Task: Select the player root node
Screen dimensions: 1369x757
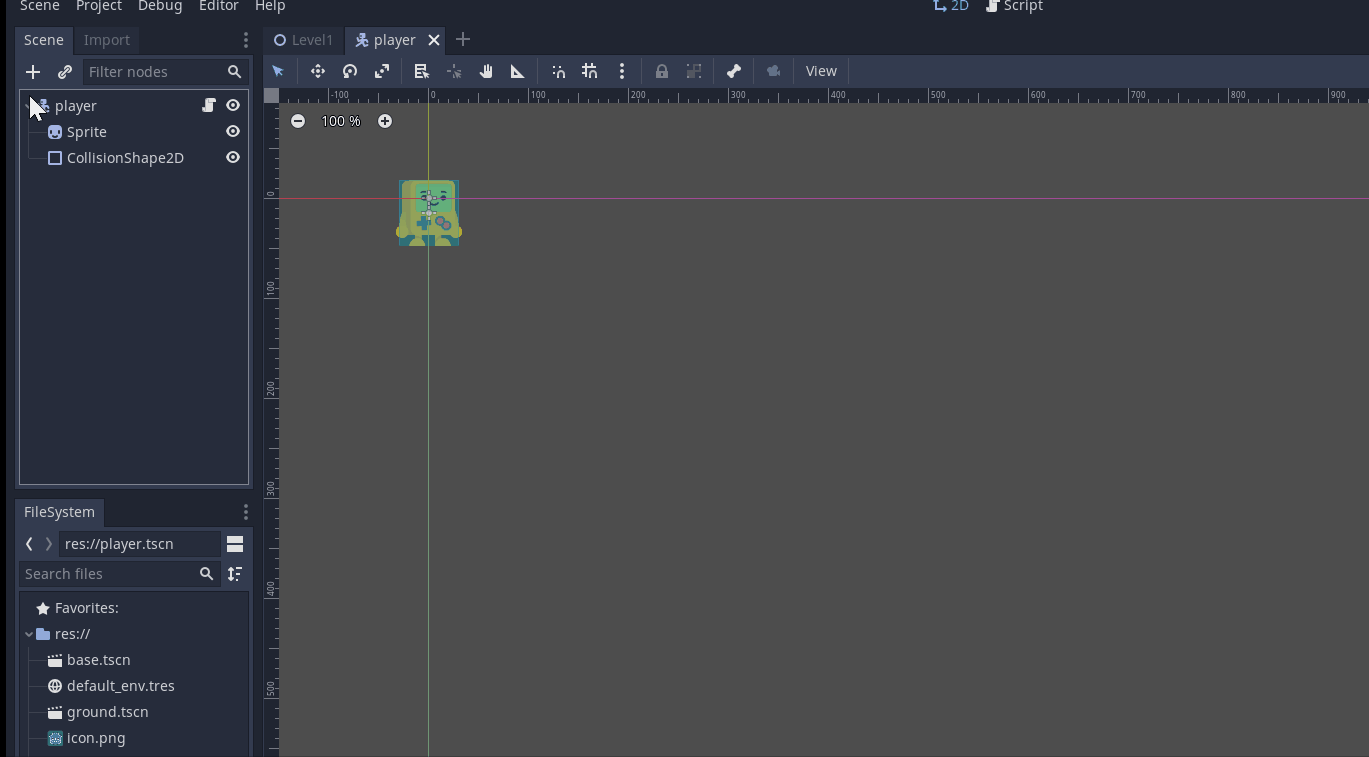Action: 76,106
